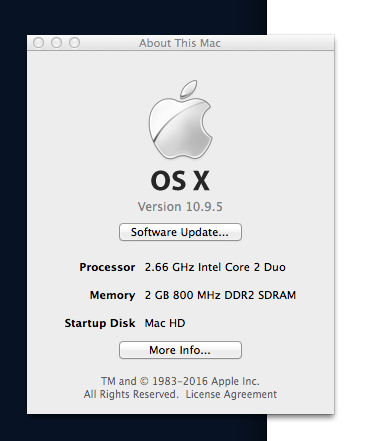The width and height of the screenshot is (370, 441).
Task: Click the Memory label
Action: 112,295
